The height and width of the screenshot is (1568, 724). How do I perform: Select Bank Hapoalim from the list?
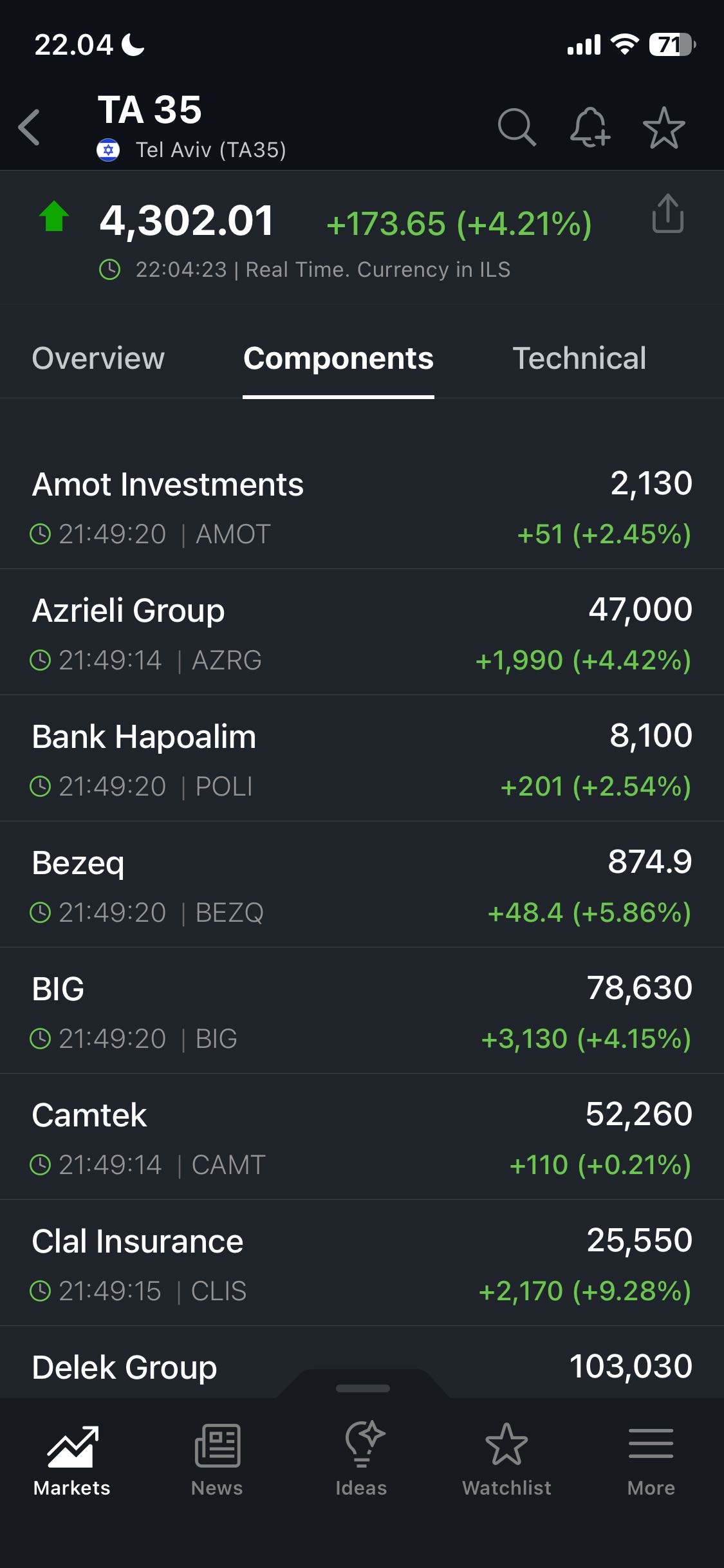[x=362, y=760]
